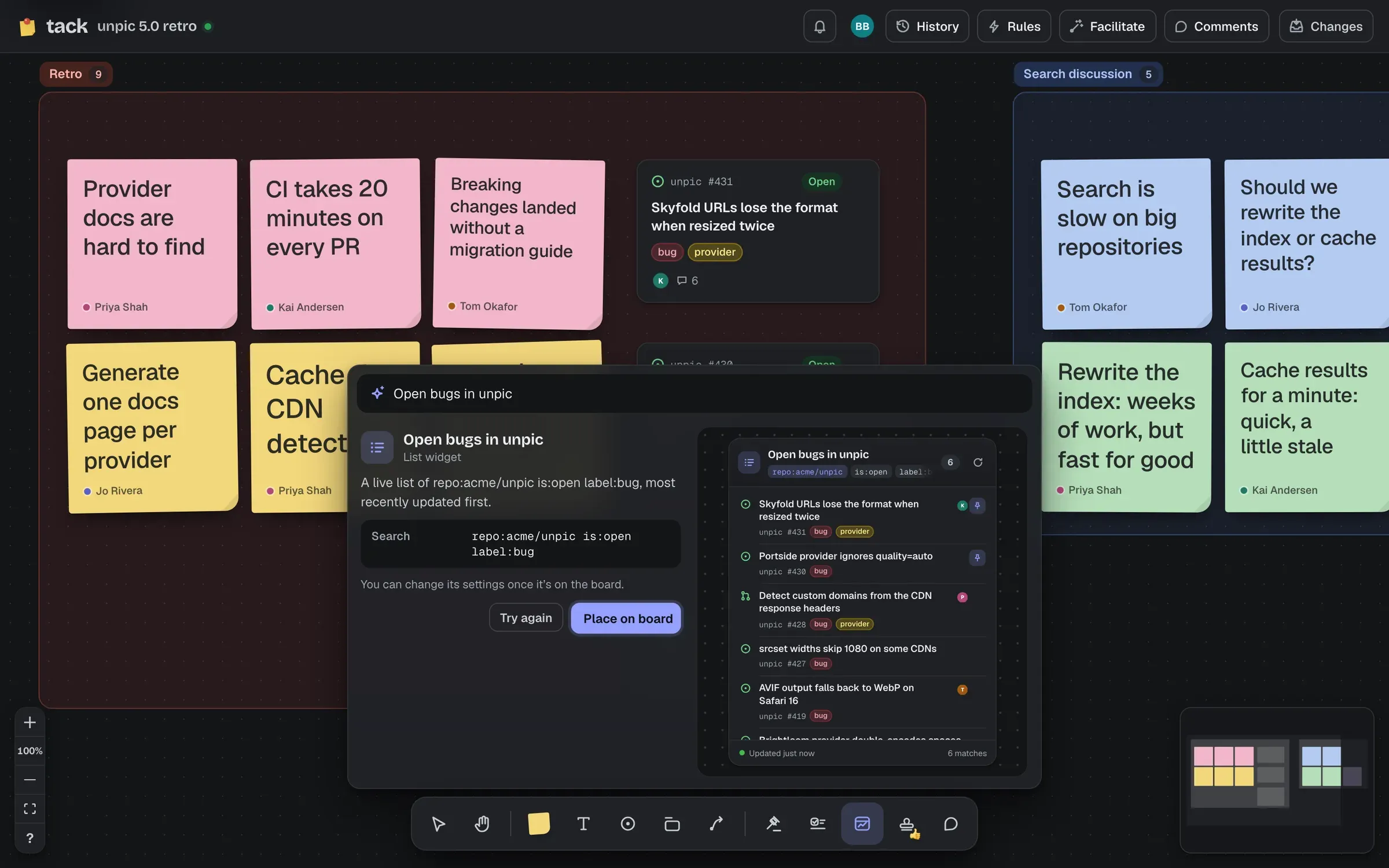The height and width of the screenshot is (868, 1389).
Task: Click Try again button
Action: [526, 617]
